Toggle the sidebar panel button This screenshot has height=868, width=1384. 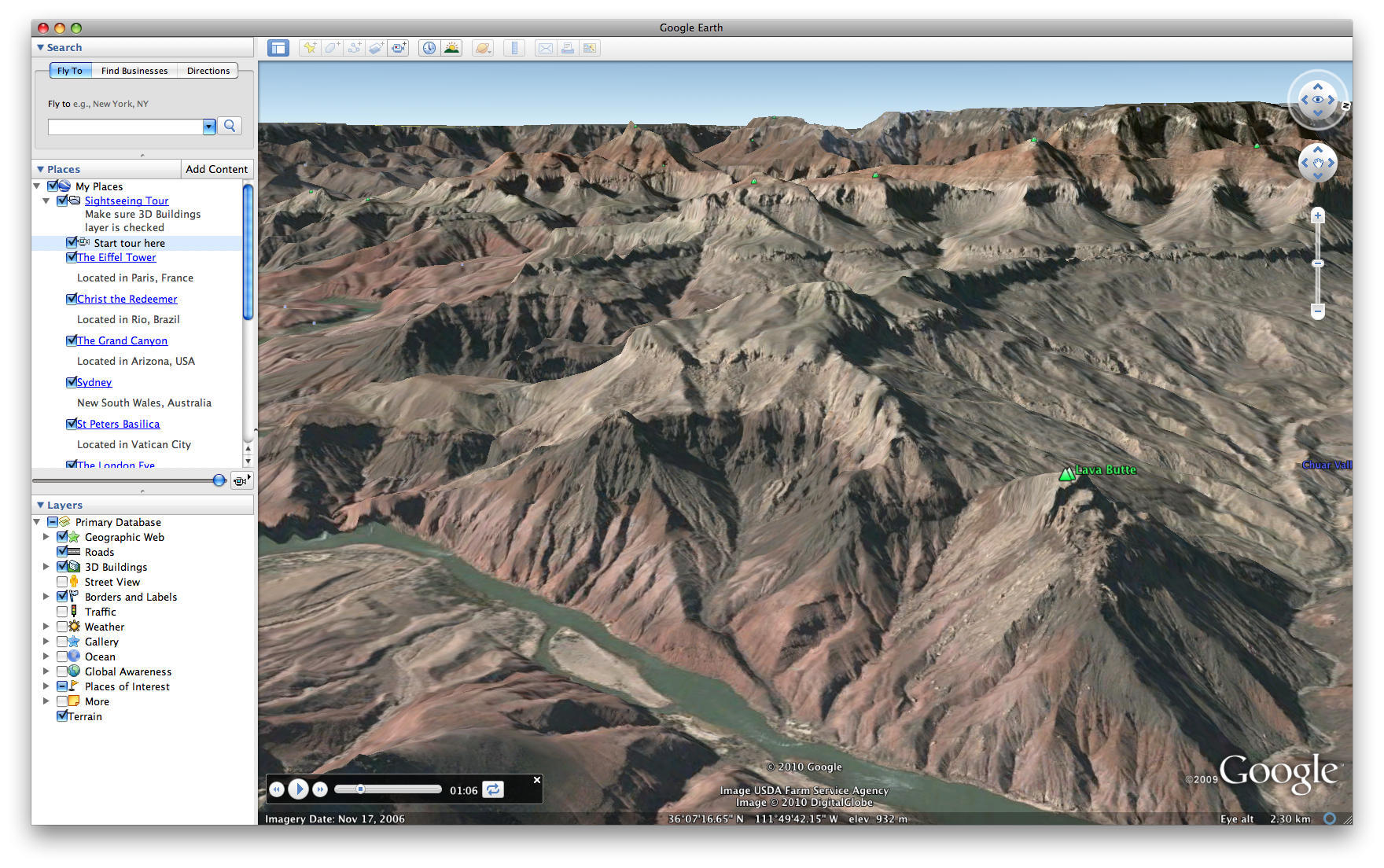(278, 48)
